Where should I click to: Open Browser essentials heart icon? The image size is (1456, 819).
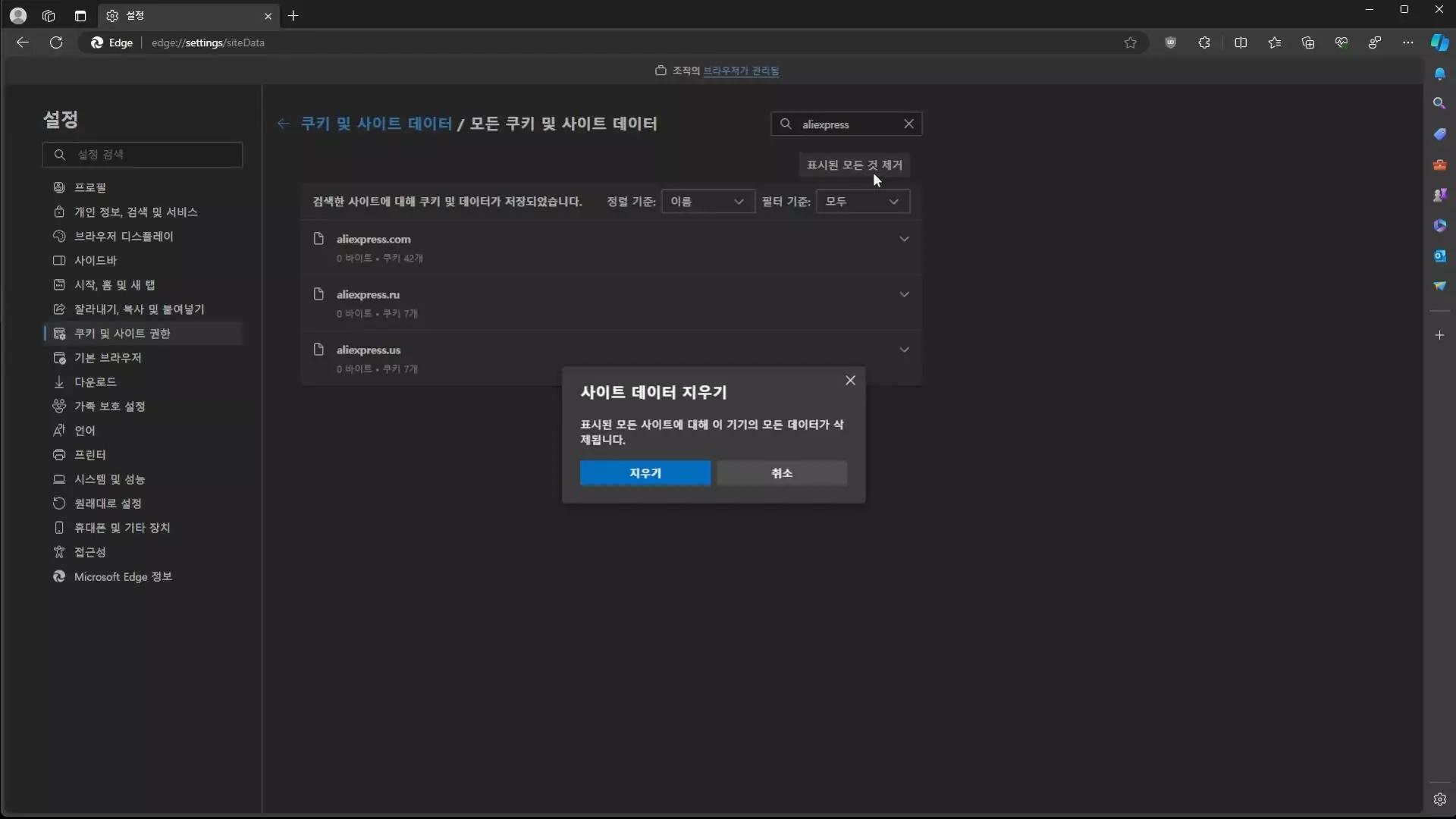[1341, 43]
